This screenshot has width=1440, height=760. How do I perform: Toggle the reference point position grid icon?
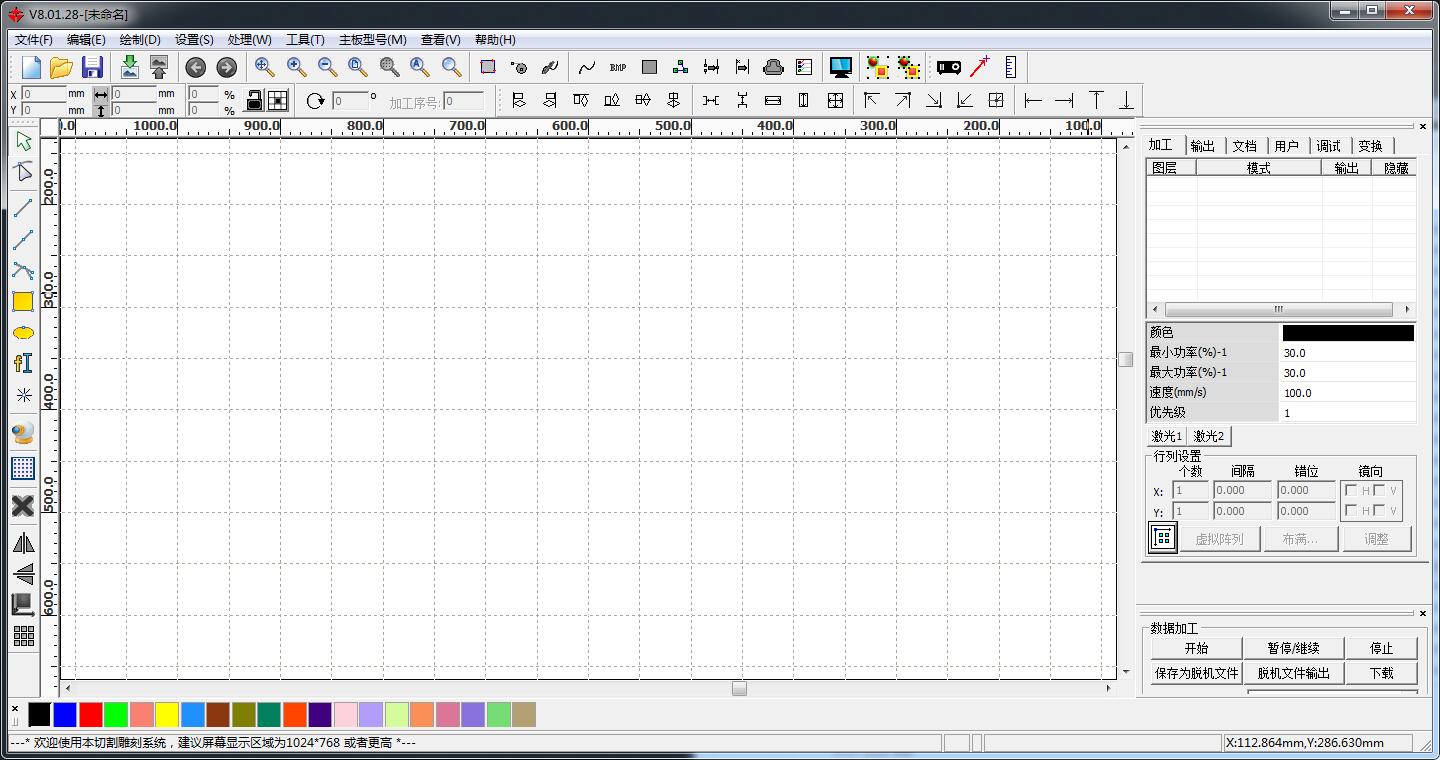coord(278,100)
